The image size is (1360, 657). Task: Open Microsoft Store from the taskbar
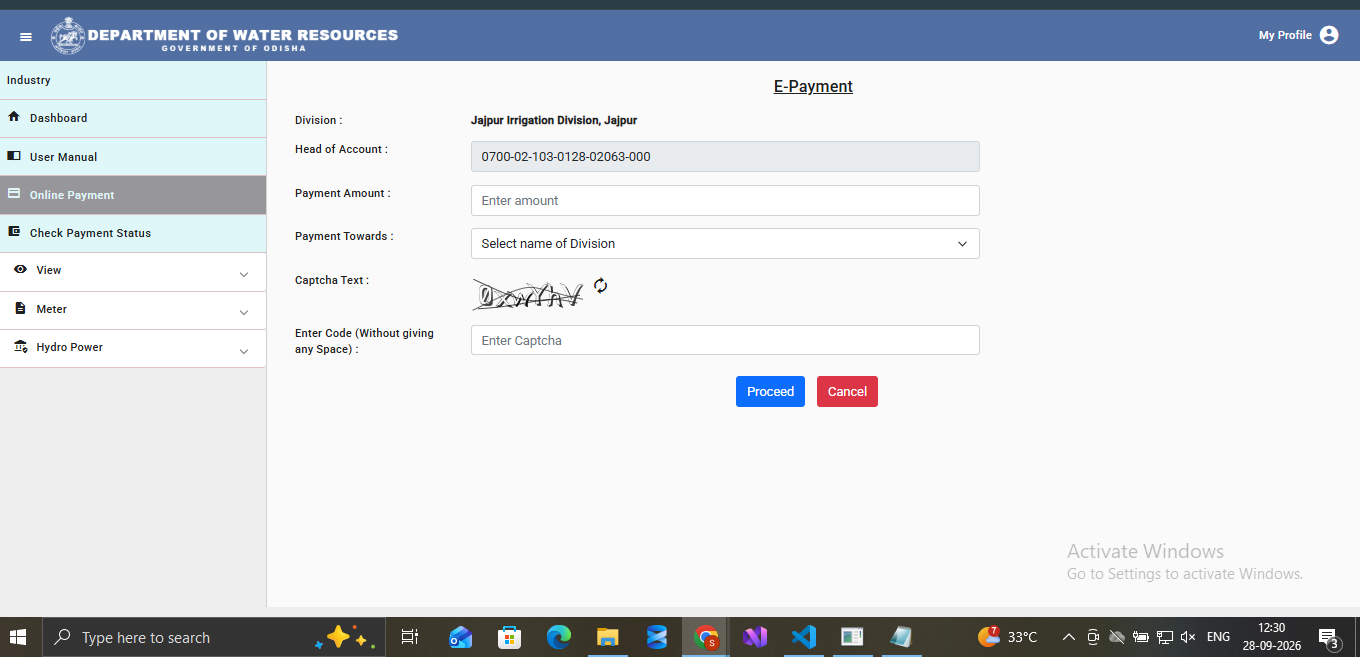pyautogui.click(x=510, y=637)
